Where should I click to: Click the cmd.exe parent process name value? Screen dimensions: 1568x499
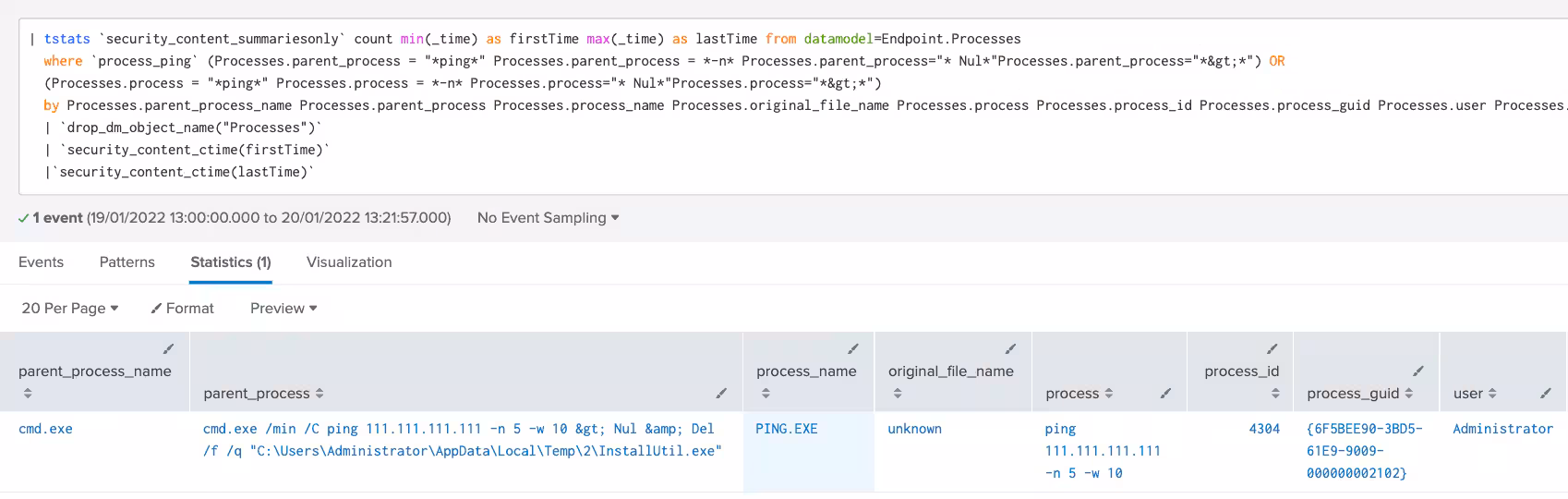coord(45,429)
